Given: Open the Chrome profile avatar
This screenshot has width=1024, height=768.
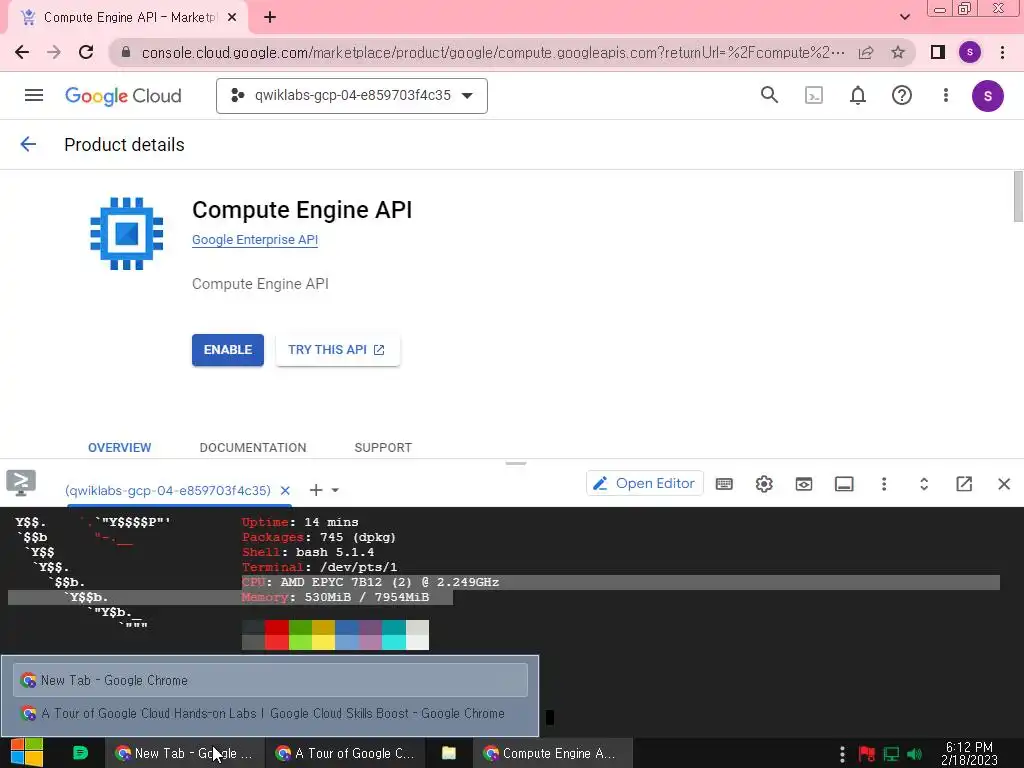Looking at the screenshot, I should (970, 52).
